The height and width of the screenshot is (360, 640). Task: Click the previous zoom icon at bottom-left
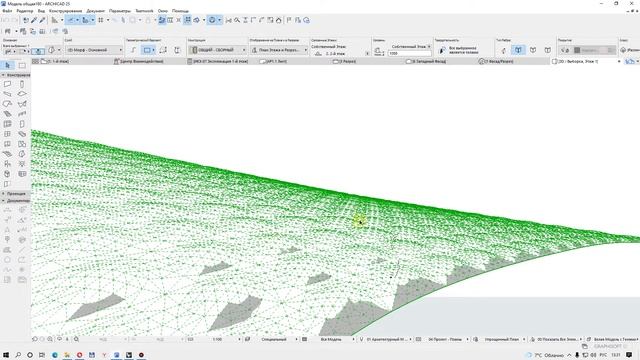tap(35, 339)
